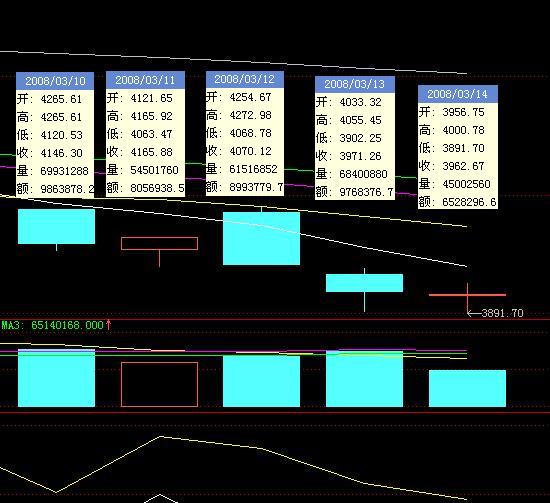Click the 2008/03/13 tooltip date header

[x=355, y=84]
